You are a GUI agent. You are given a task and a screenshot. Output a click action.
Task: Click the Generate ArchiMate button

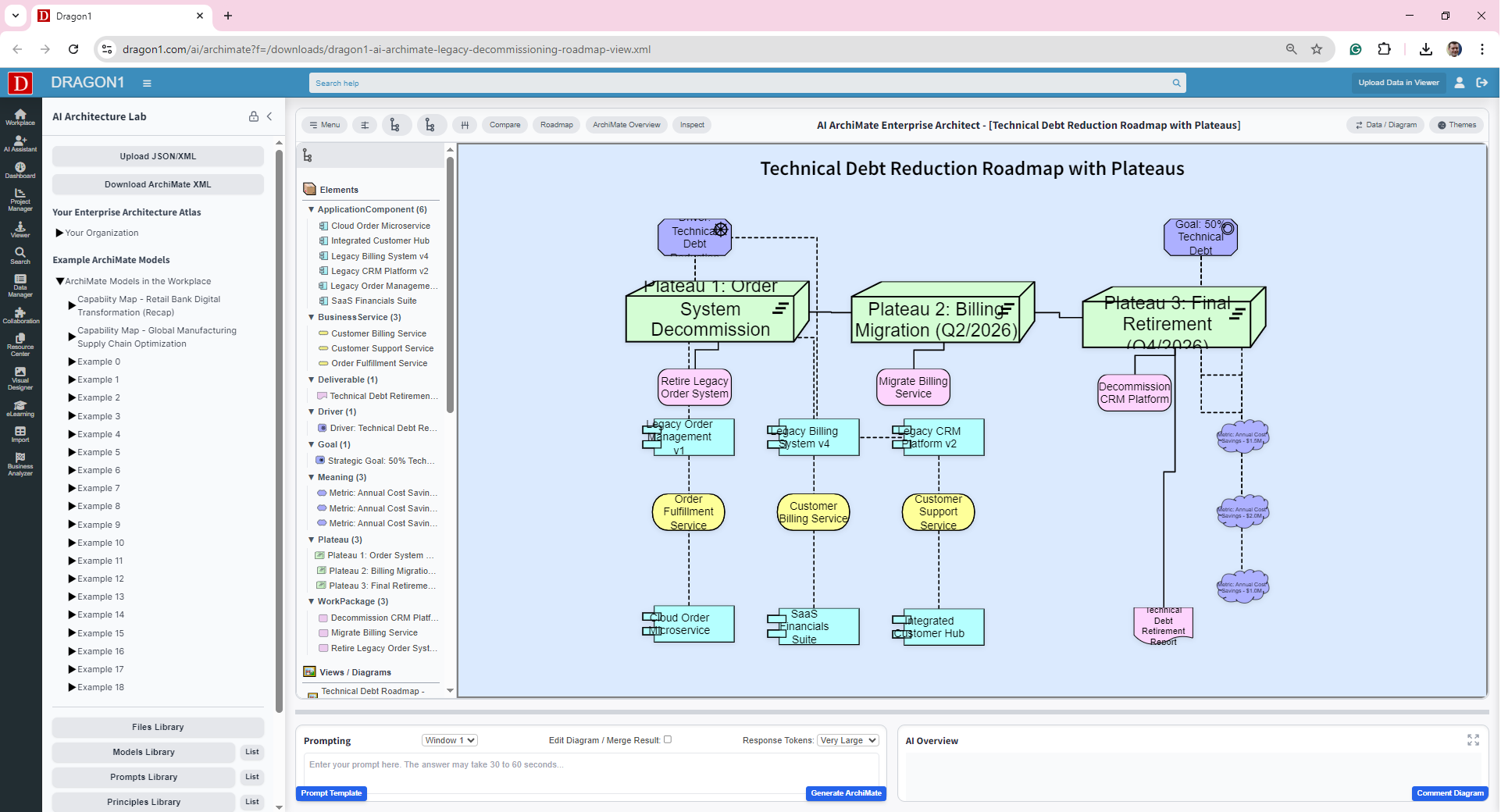click(x=846, y=793)
